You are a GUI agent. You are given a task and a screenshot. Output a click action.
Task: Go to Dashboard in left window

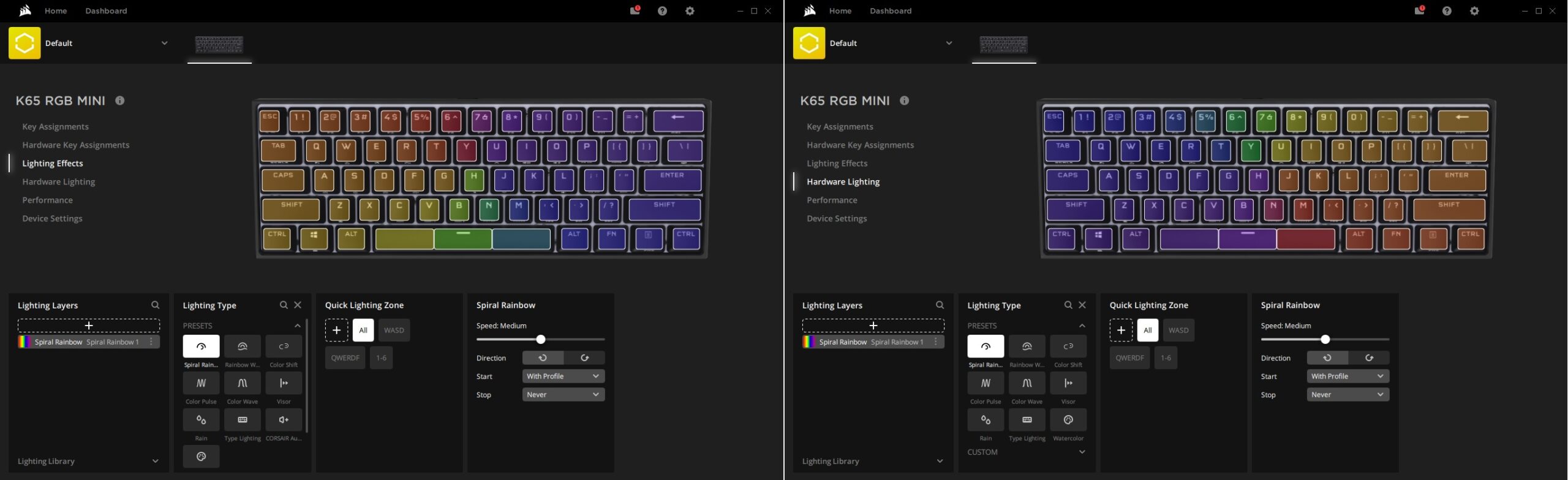pos(106,11)
